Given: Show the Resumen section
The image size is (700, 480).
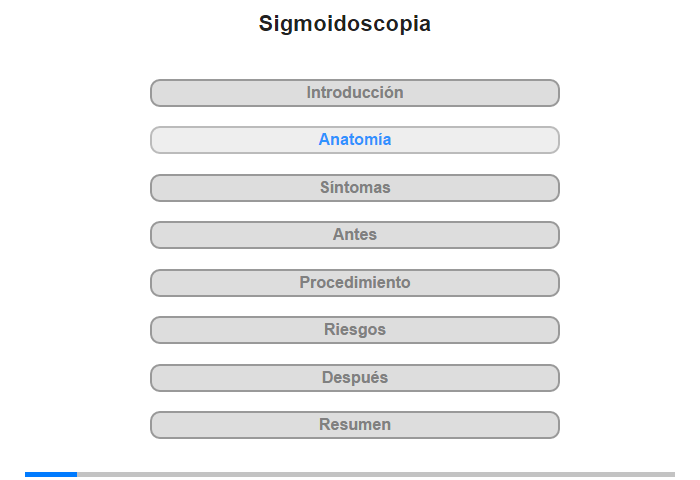Looking at the screenshot, I should (x=354, y=425).
